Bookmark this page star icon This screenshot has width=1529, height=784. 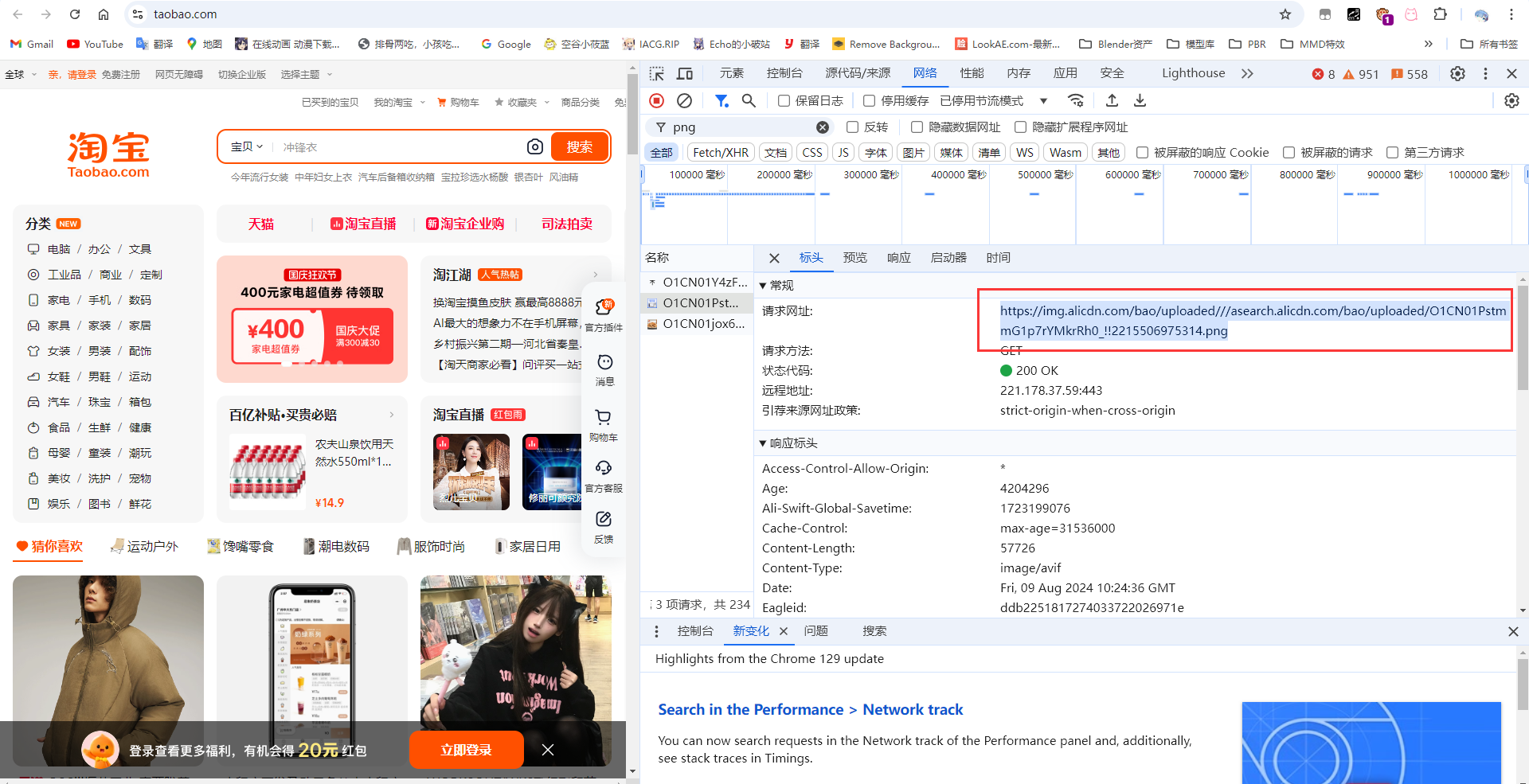pos(1285,14)
